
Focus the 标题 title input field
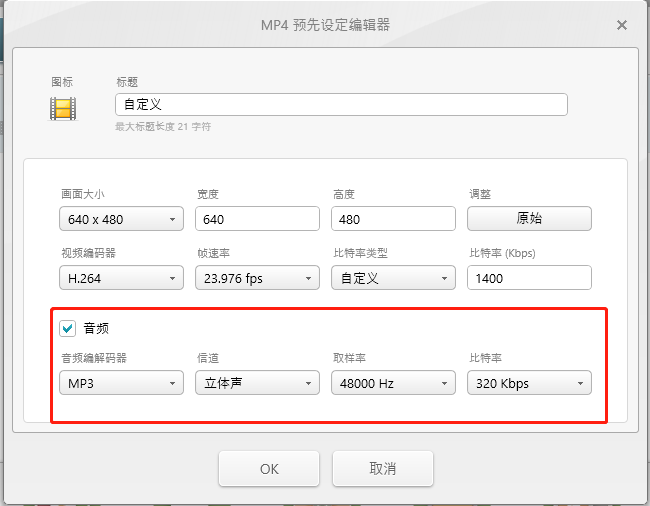[x=341, y=104]
